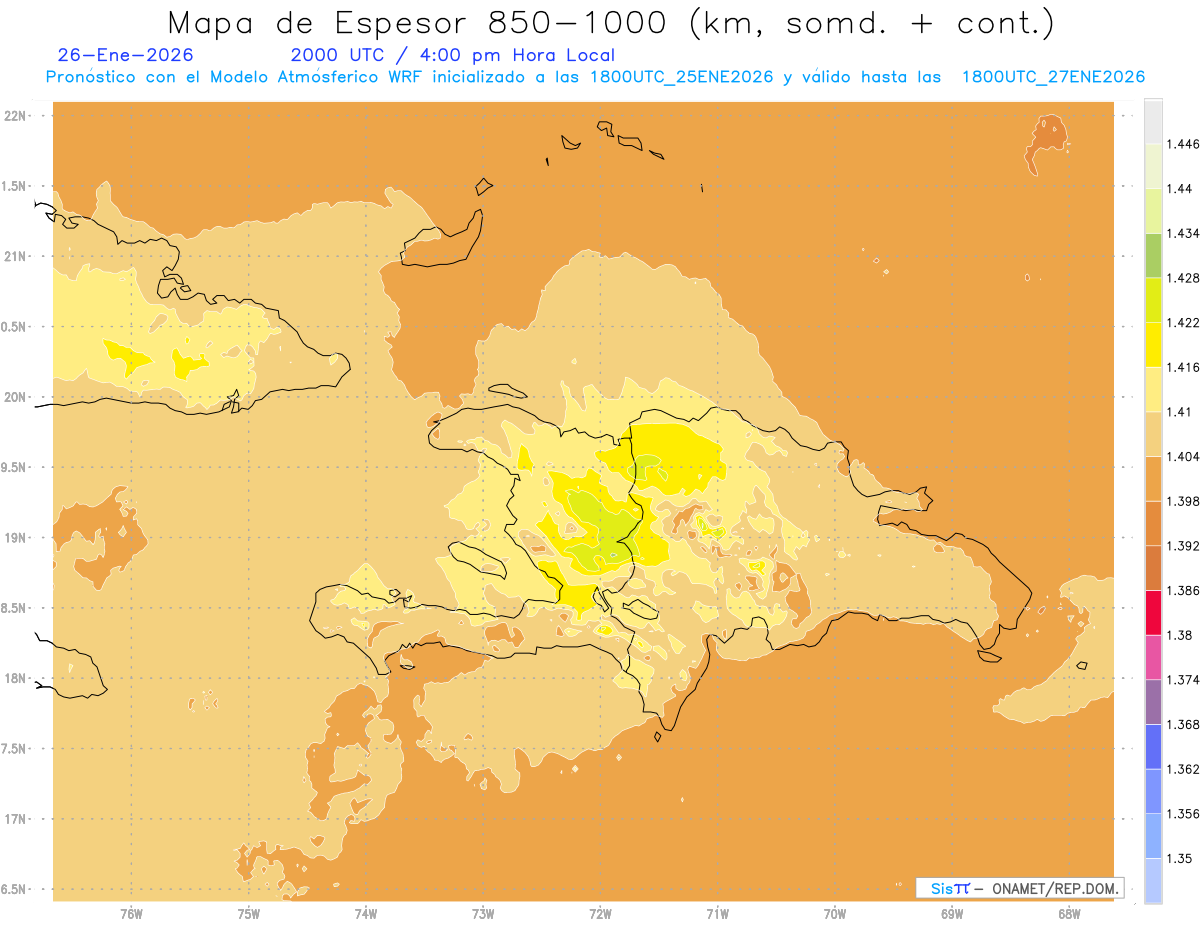Pick the blue swatch between 1.362 and 1.368

tap(1153, 747)
